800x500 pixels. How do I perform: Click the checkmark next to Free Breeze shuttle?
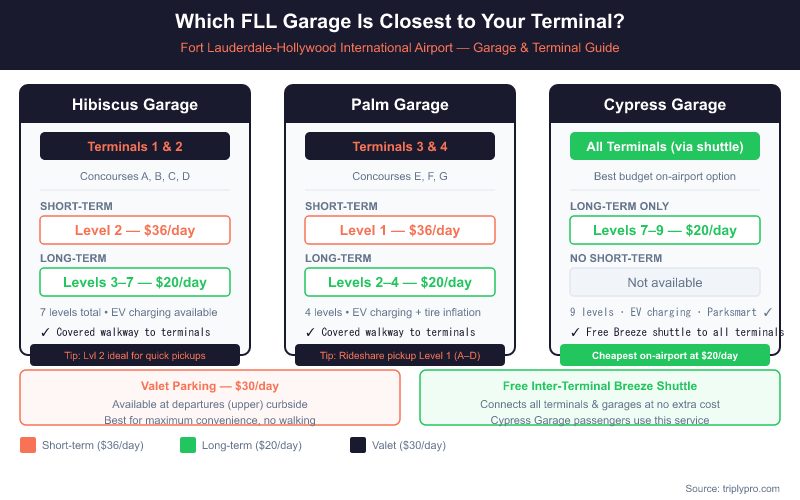click(575, 332)
